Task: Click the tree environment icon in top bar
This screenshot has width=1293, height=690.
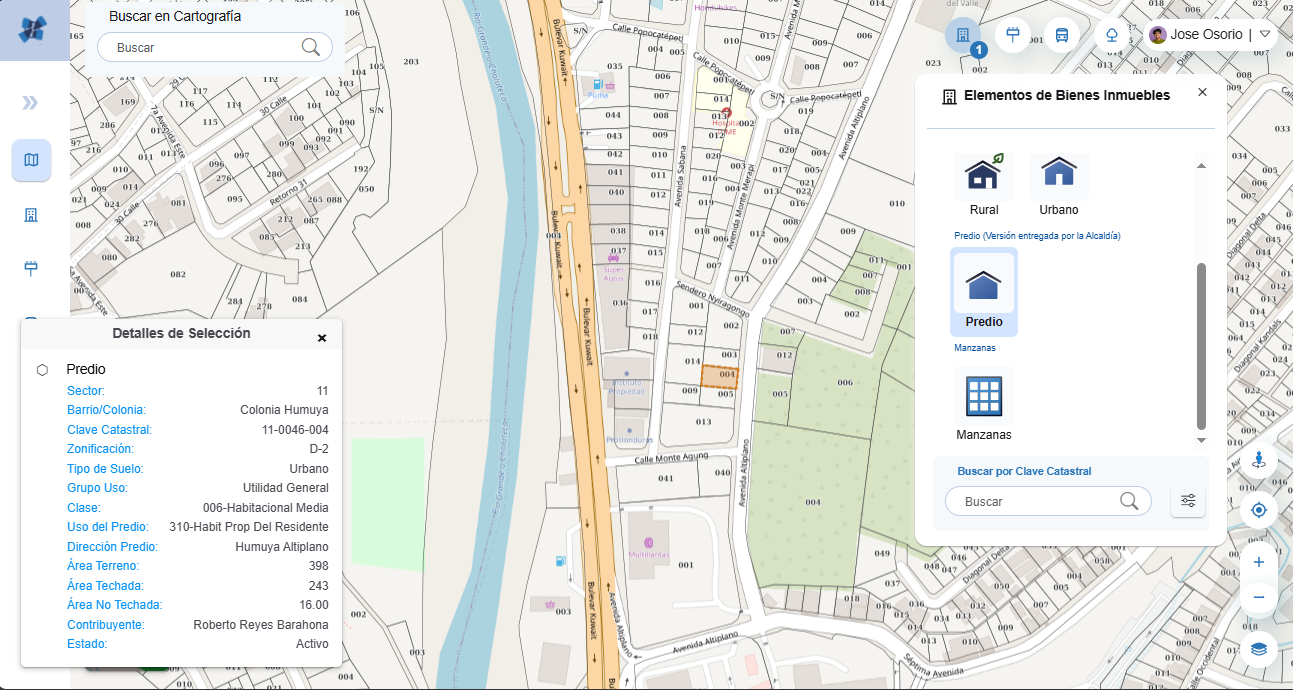Action: (1112, 35)
